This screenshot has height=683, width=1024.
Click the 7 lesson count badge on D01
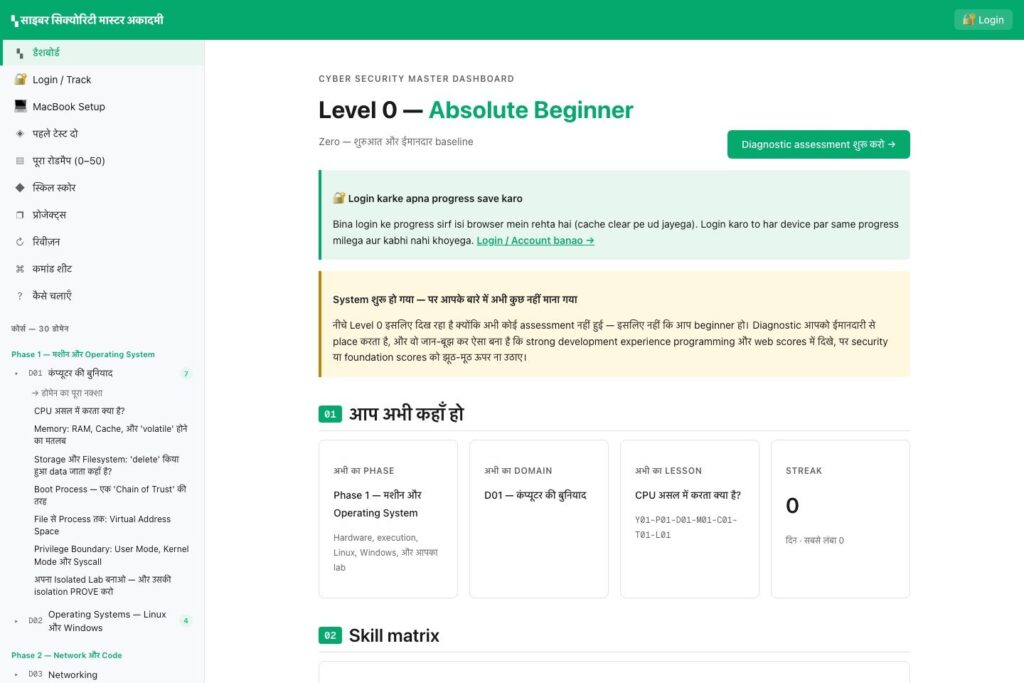pos(186,373)
